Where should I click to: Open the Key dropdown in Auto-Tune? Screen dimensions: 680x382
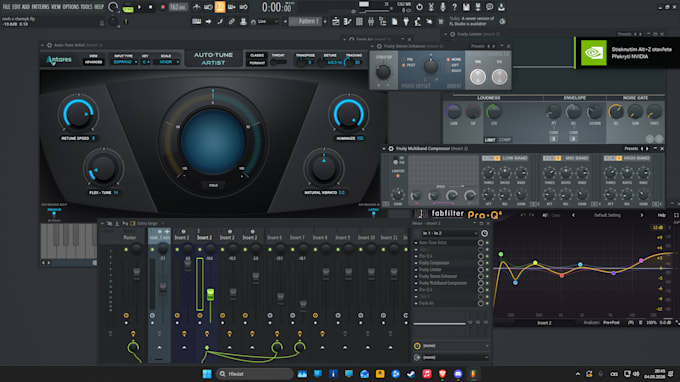[x=146, y=62]
